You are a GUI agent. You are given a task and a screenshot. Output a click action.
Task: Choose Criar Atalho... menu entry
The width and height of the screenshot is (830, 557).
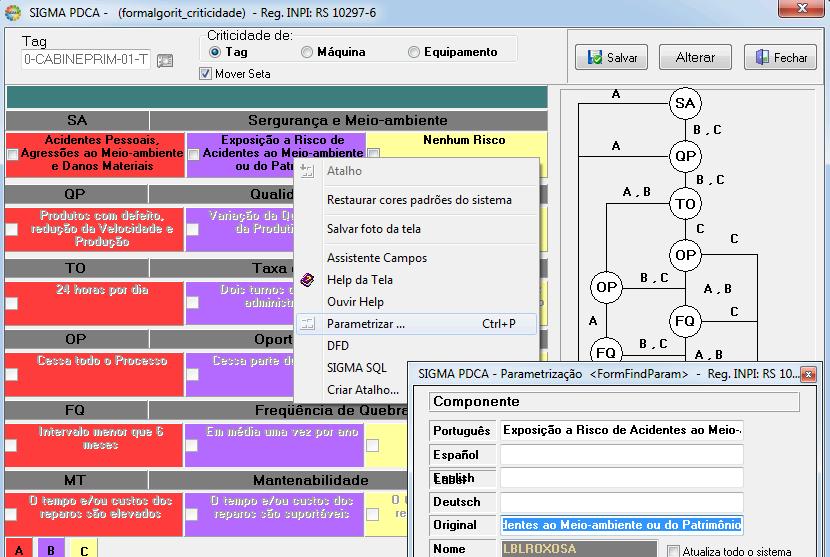coord(363,390)
